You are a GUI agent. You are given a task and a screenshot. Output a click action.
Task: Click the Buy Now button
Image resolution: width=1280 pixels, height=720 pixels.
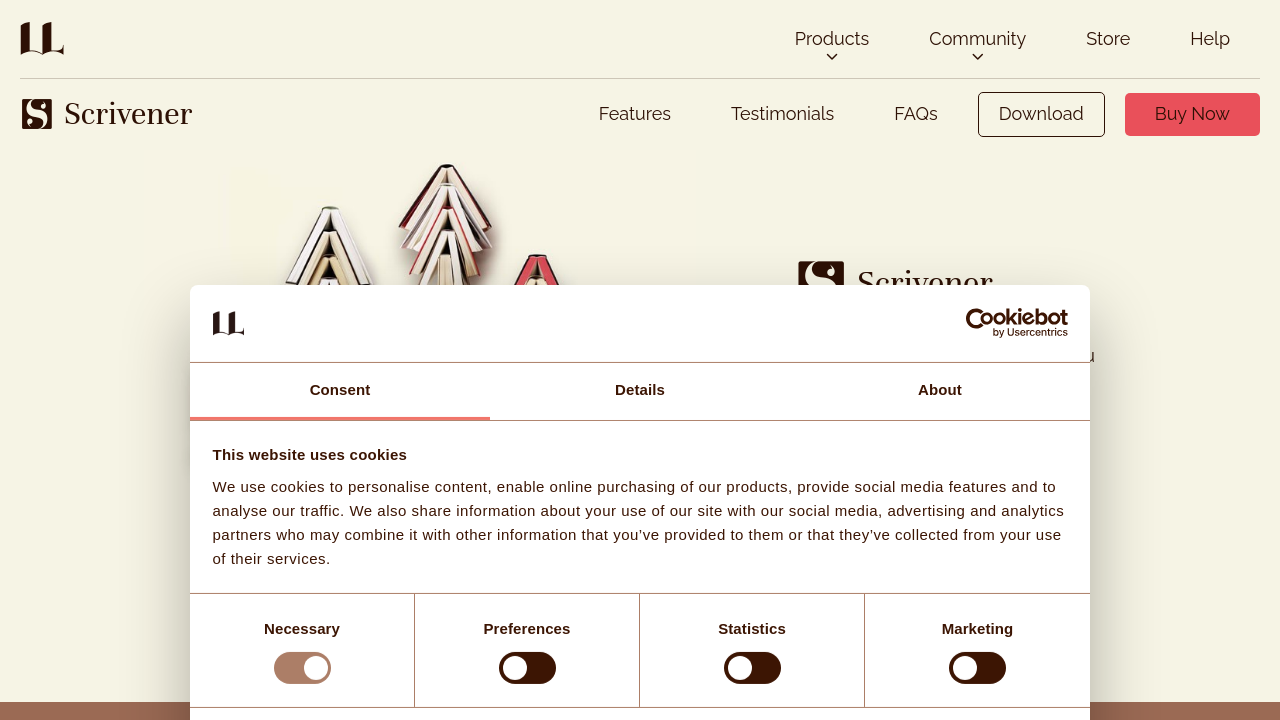point(1192,114)
